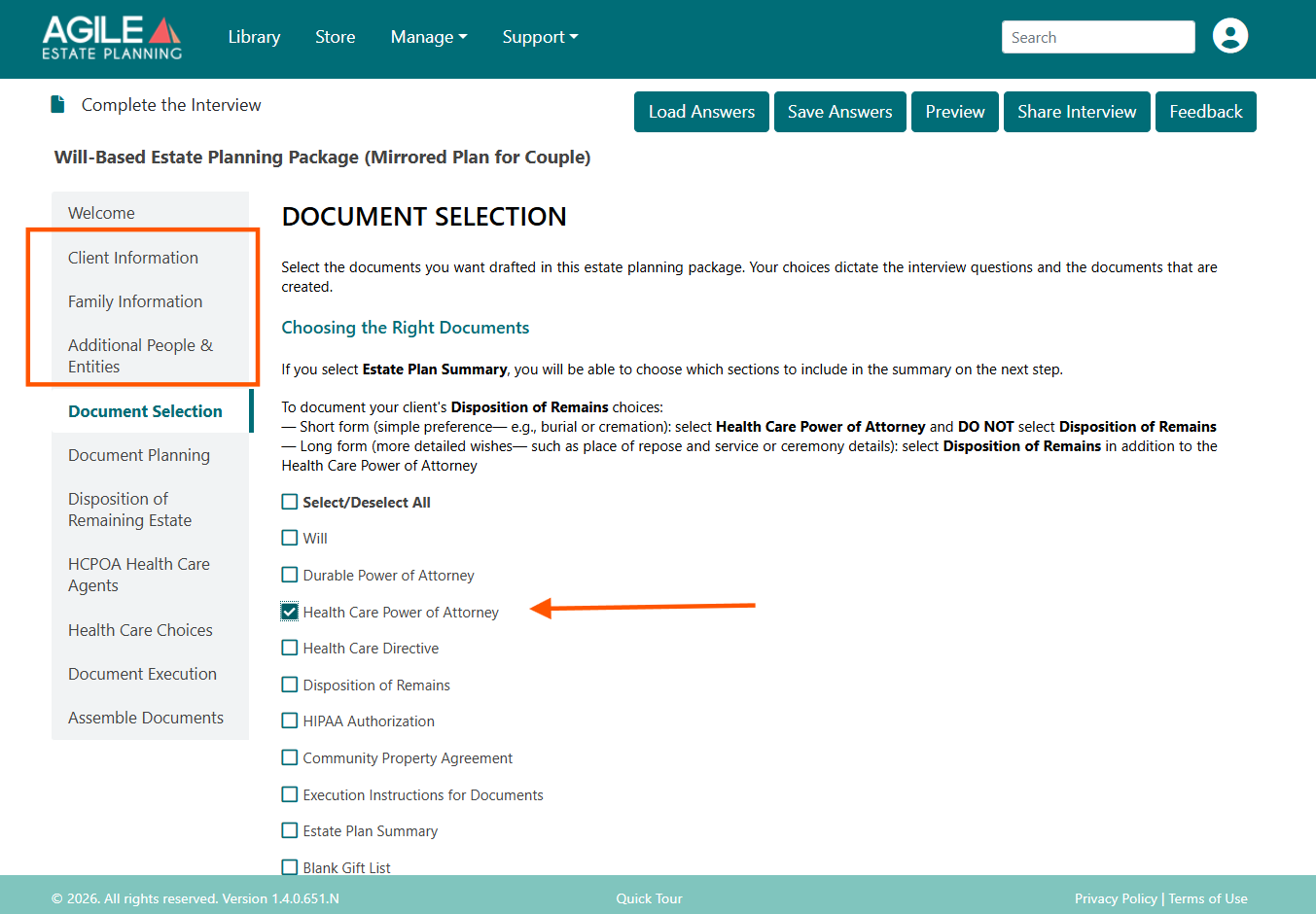Open the Privacy Policy link
This screenshot has height=914, width=1316.
point(1116,898)
